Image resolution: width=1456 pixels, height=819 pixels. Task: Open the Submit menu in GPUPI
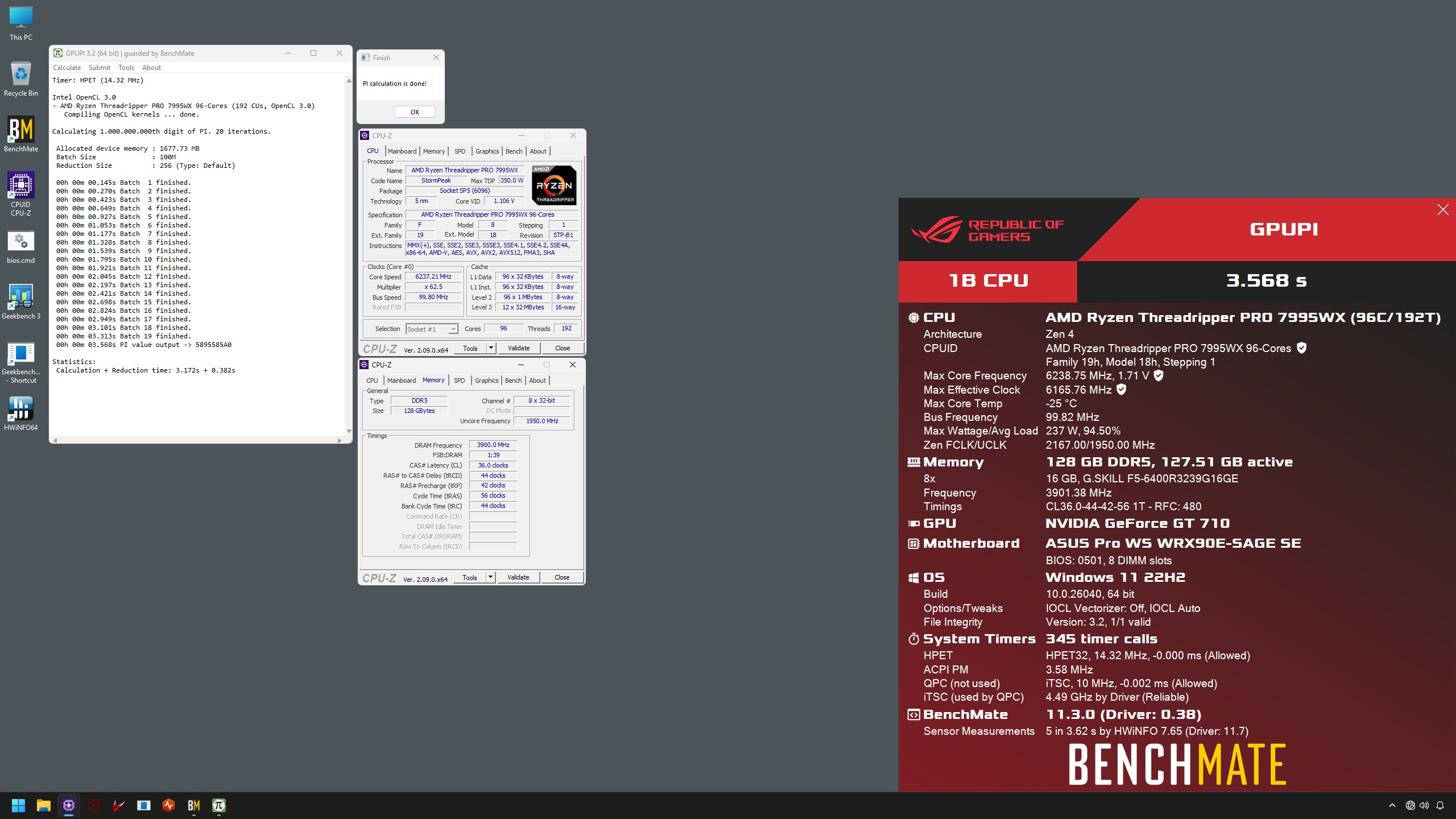pos(100,68)
